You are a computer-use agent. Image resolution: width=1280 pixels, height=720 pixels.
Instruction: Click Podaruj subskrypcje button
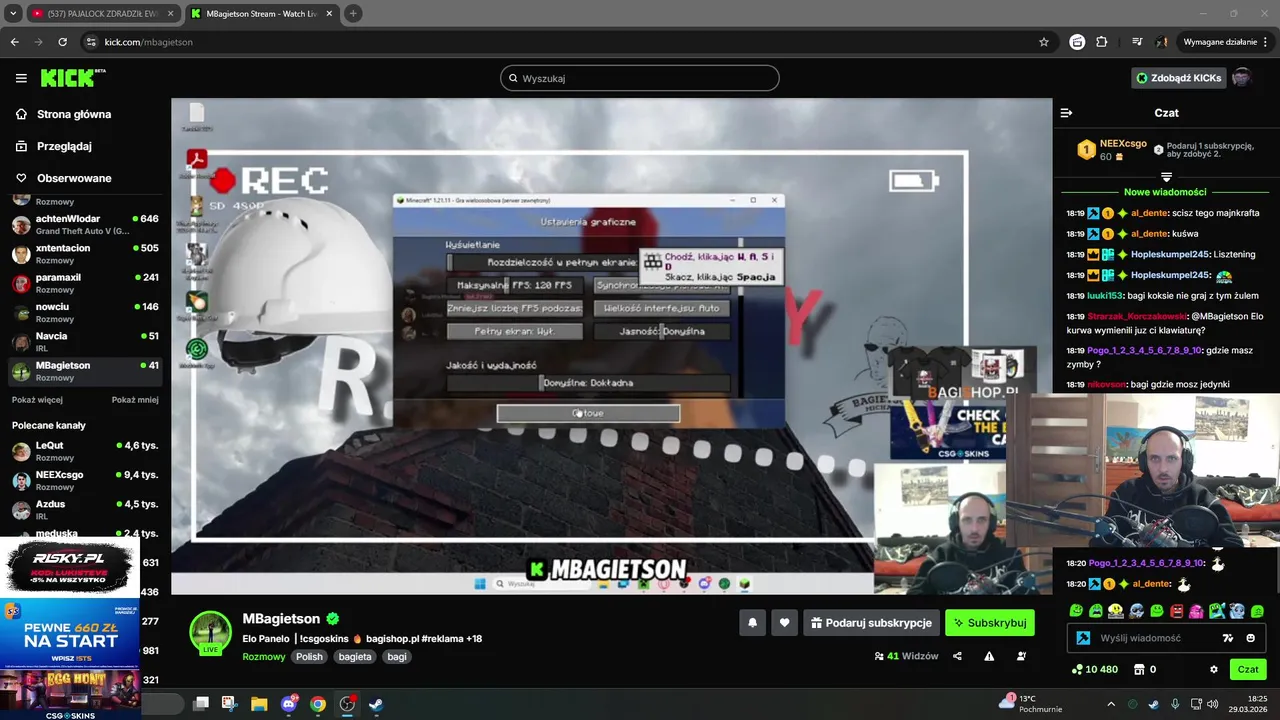[871, 623]
